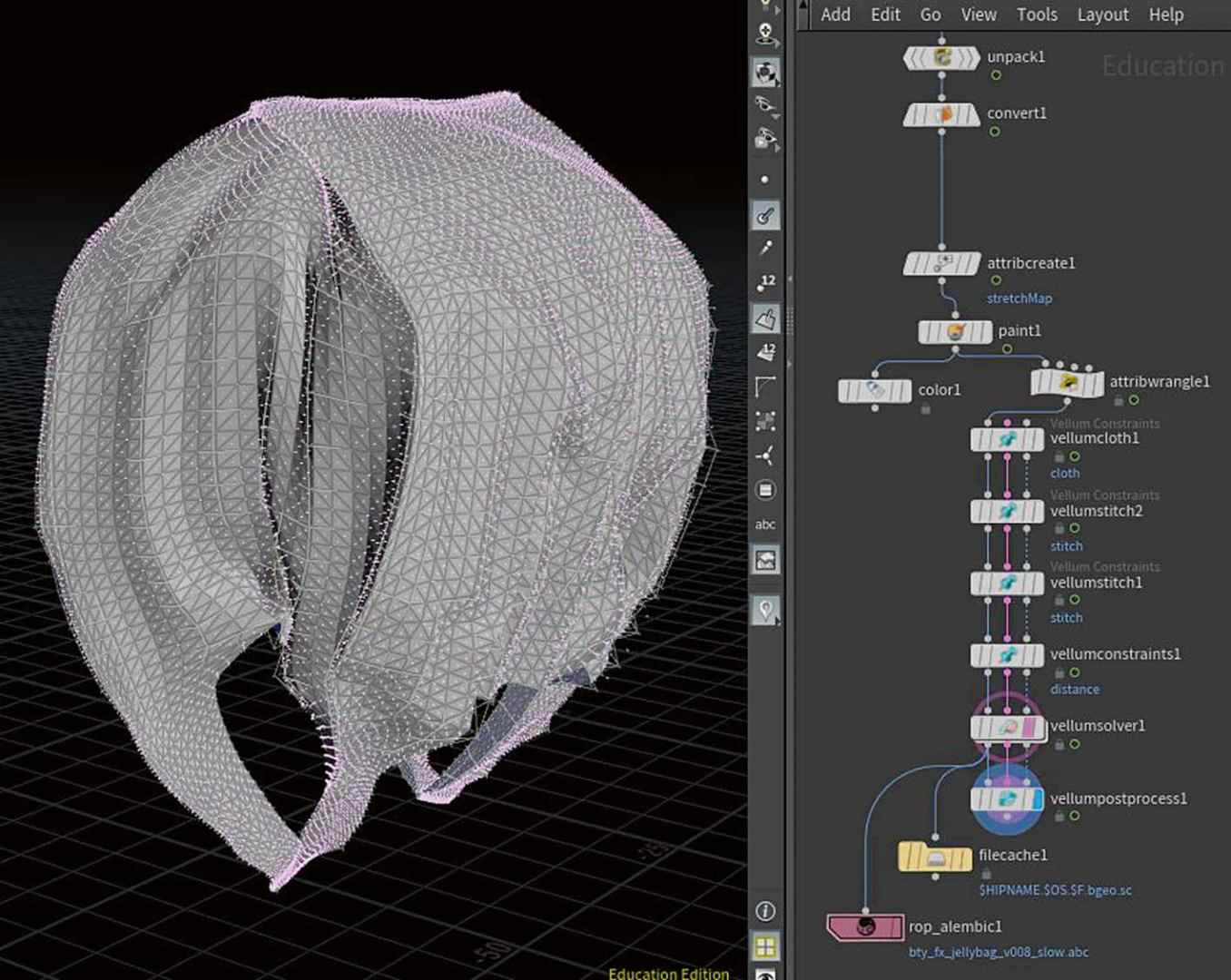Click the stretchMap label under attribcreate1

[x=1019, y=298]
